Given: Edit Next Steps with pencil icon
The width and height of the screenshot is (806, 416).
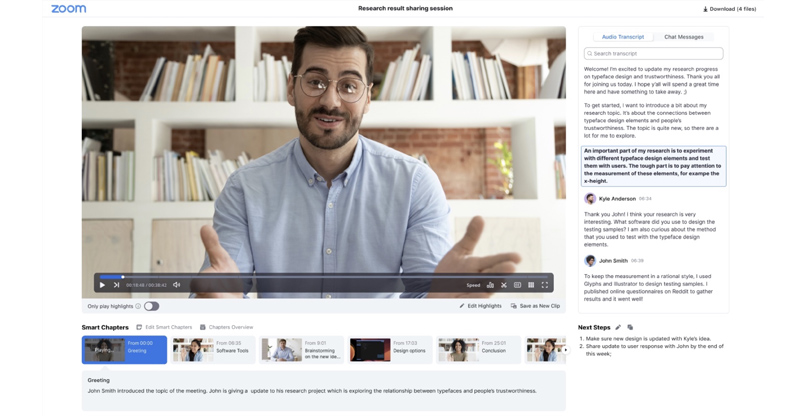Looking at the screenshot, I should pos(618,327).
